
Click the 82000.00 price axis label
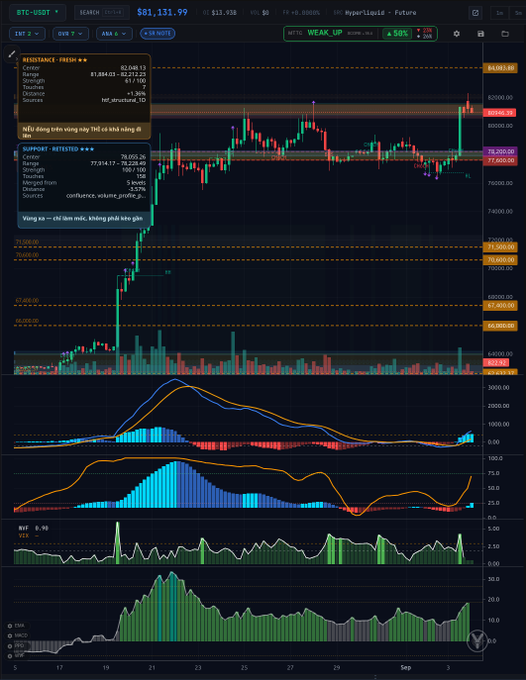500,98
